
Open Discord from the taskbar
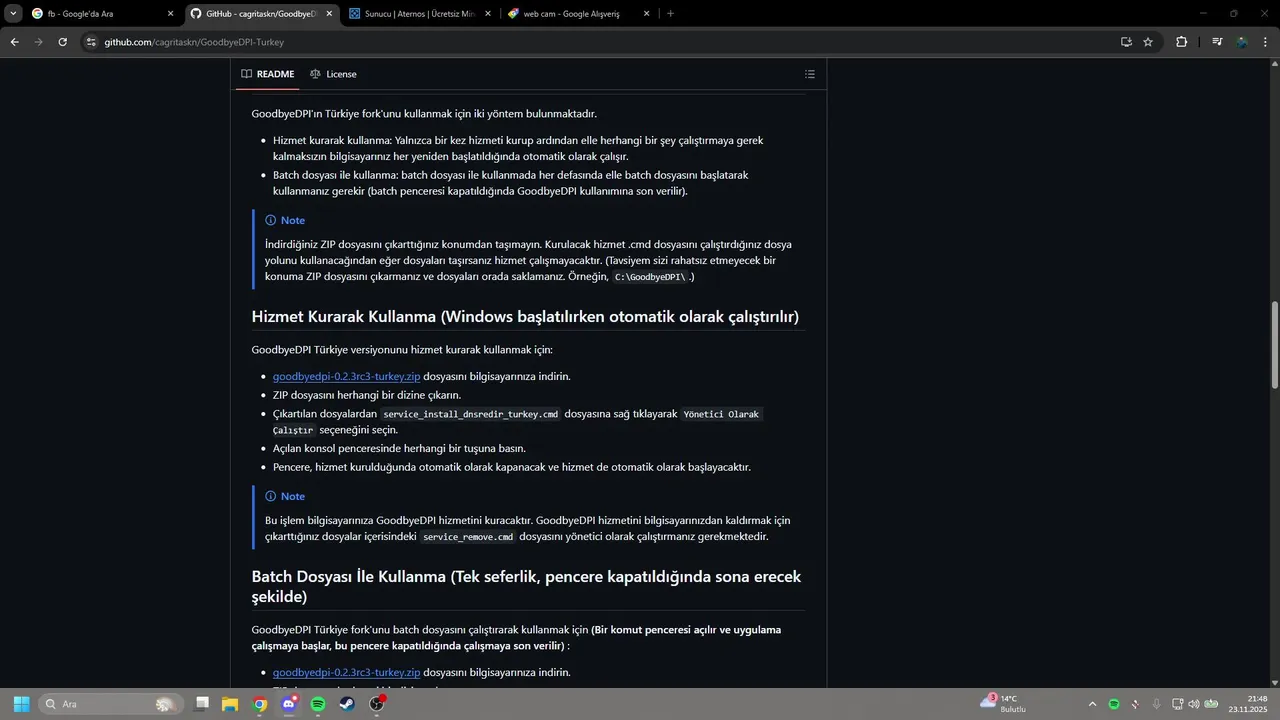(x=289, y=704)
